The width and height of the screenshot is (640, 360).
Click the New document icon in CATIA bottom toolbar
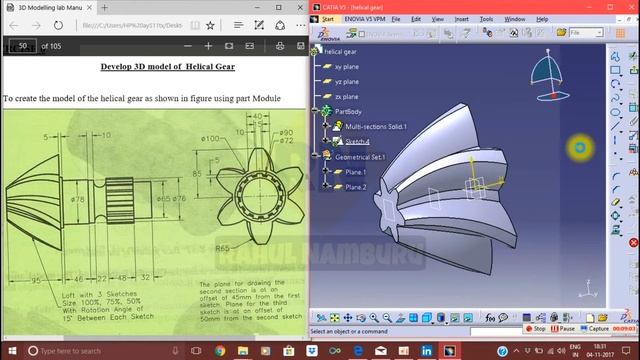pyautogui.click(x=590, y=318)
